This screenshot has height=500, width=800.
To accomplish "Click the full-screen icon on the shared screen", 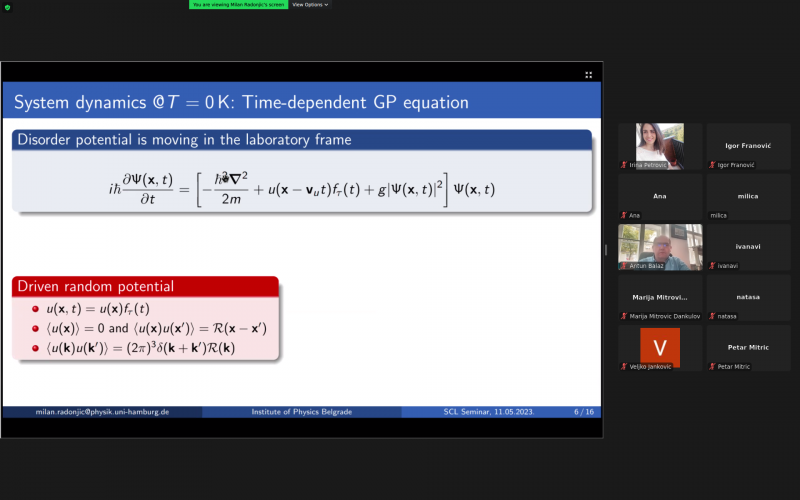I will click(x=588, y=75).
